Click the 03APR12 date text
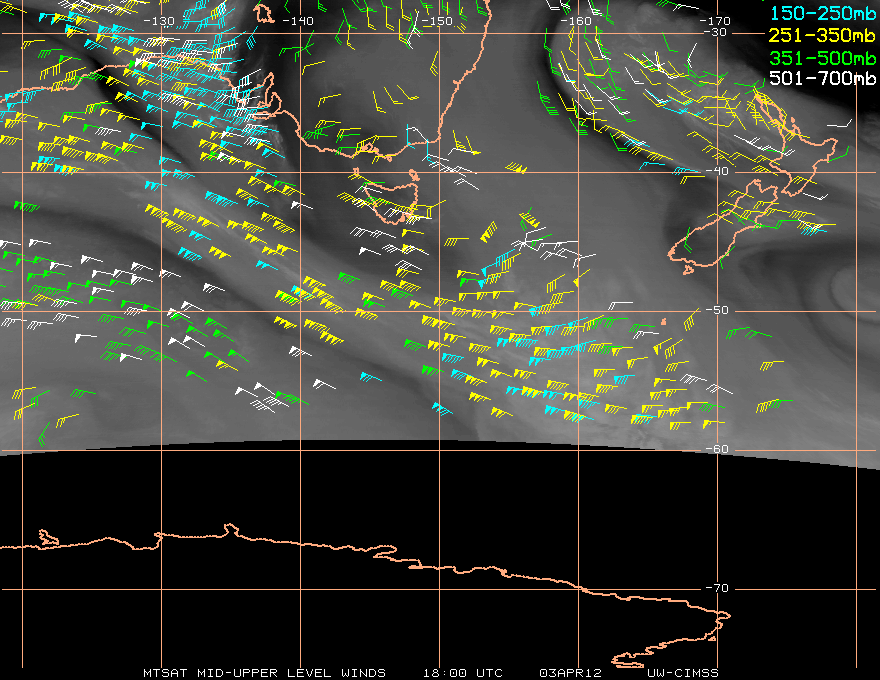 pos(568,672)
